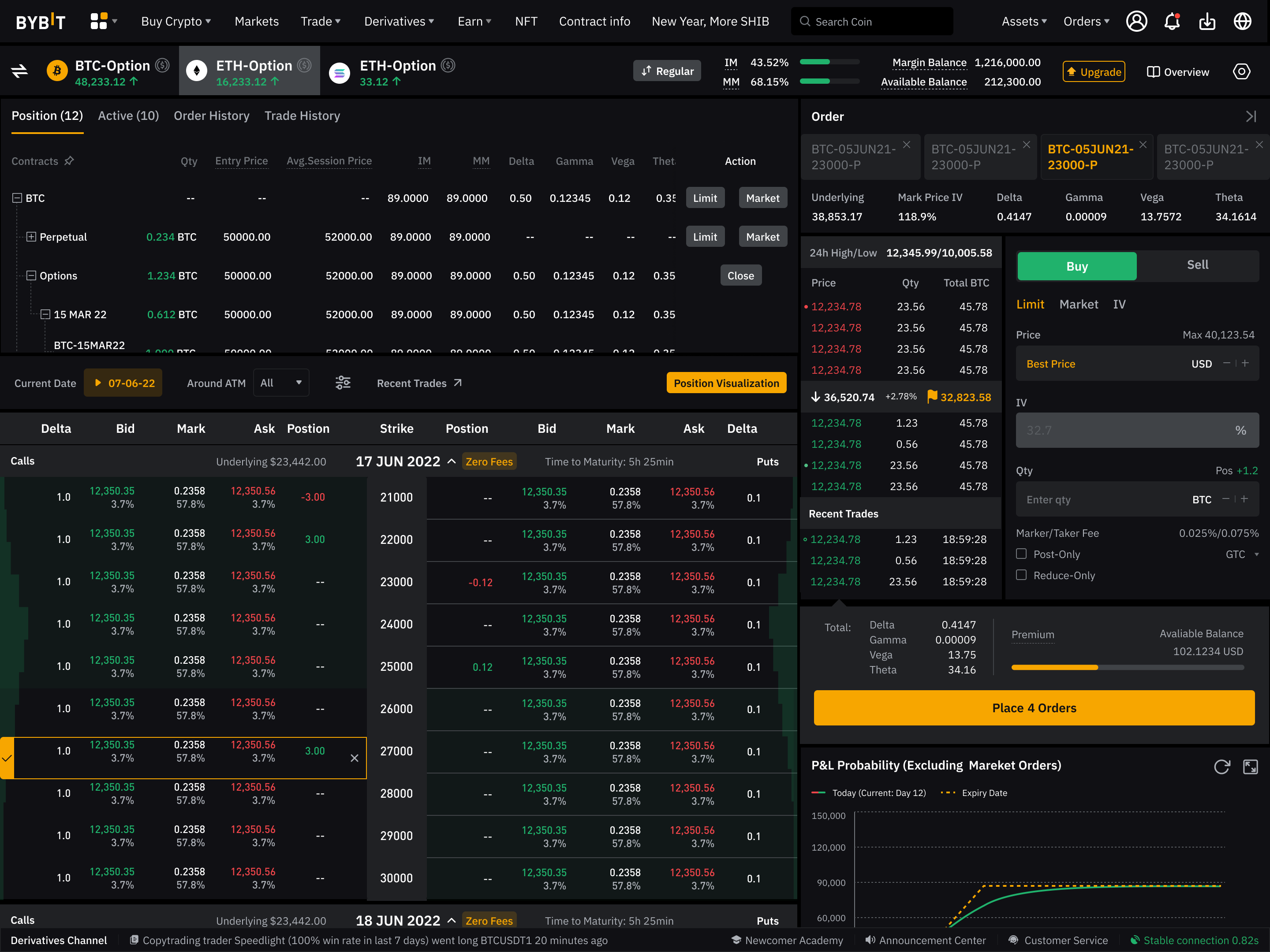Open the notifications bell icon
This screenshot has height=952, width=1270.
pyautogui.click(x=1172, y=22)
